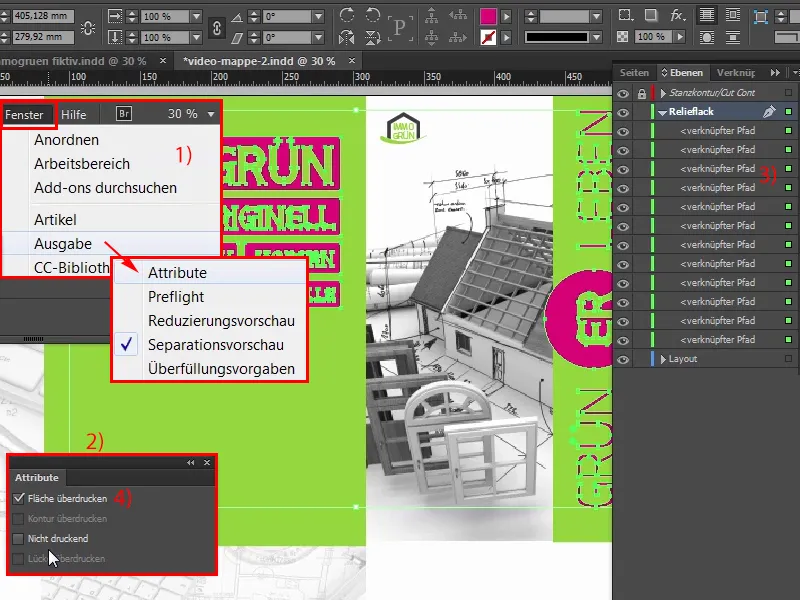This screenshot has width=800, height=600.
Task: Toggle constrain proportions for width and height
Action: coord(88,28)
